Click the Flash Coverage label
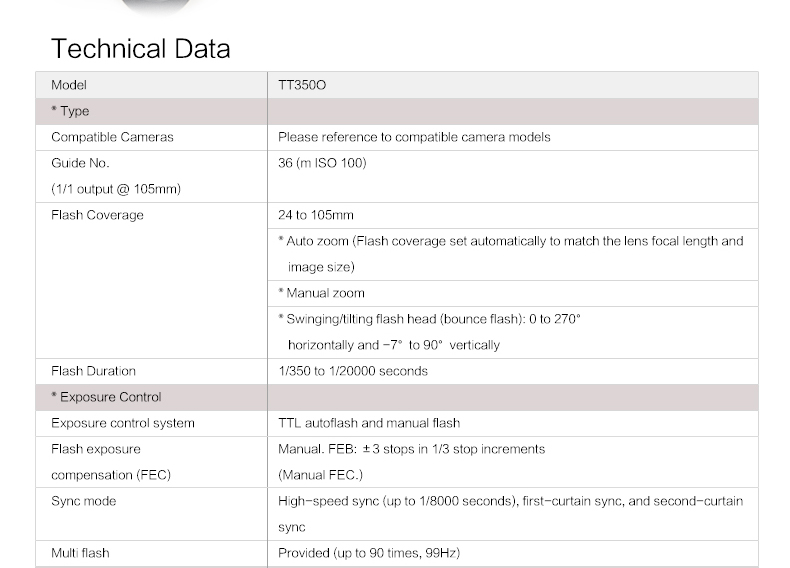Viewport: 790px width, 568px height. tap(97, 215)
